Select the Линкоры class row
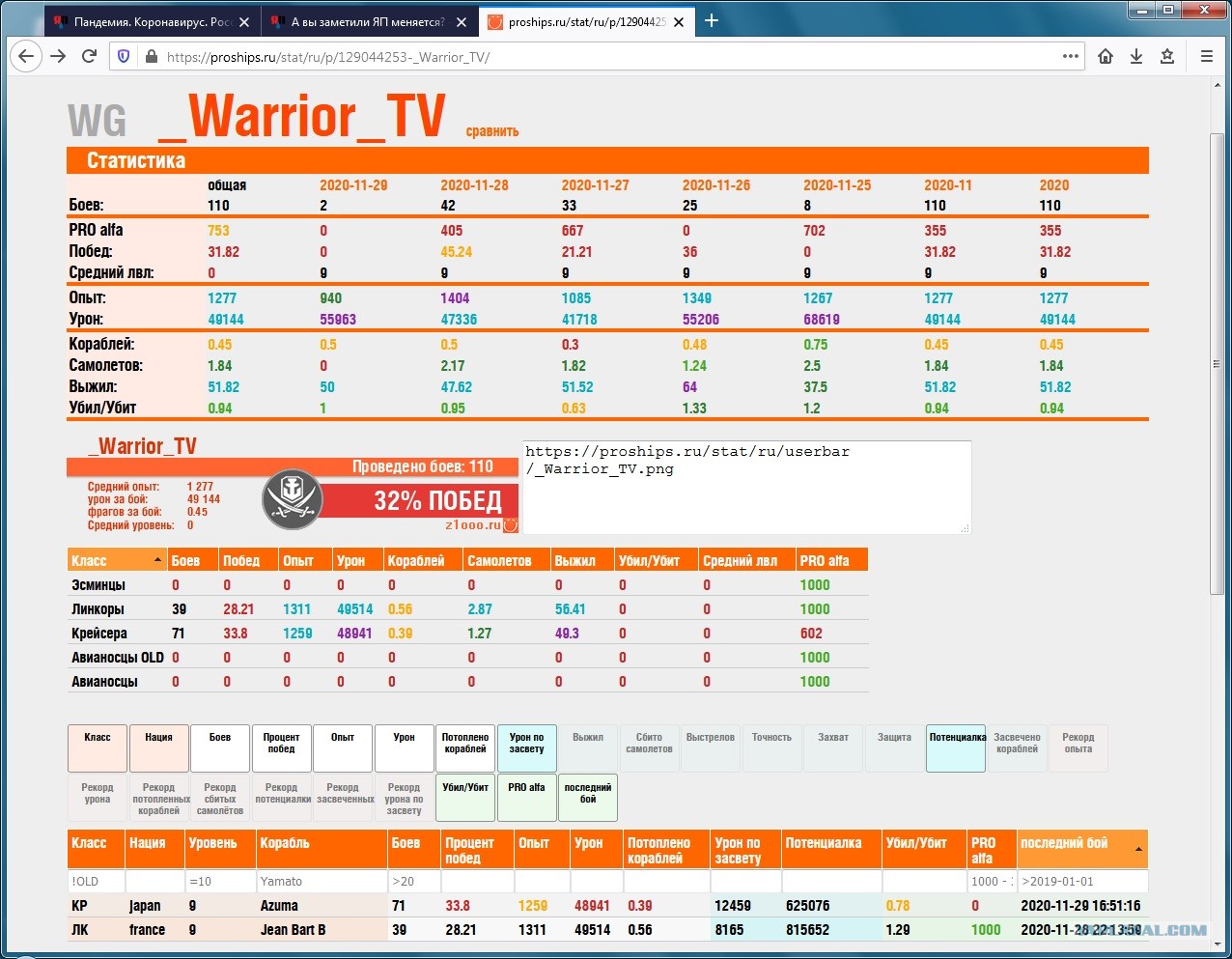Image resolution: width=1232 pixels, height=959 pixels. [x=467, y=609]
